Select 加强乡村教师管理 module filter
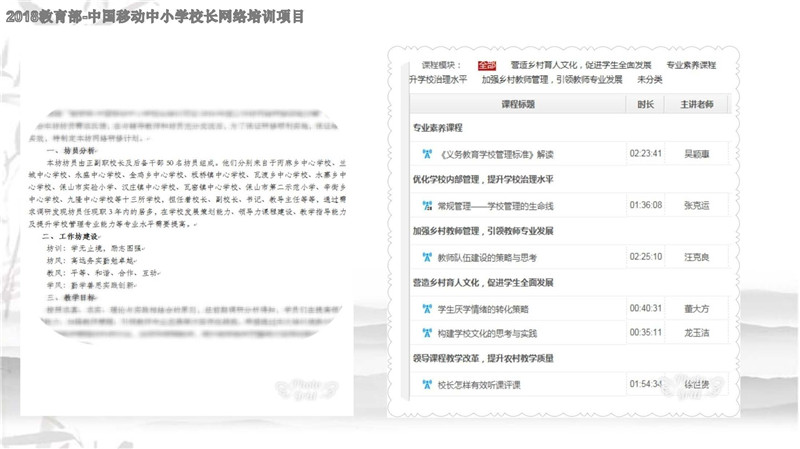Screen dimensions: 800x449 click(551, 78)
